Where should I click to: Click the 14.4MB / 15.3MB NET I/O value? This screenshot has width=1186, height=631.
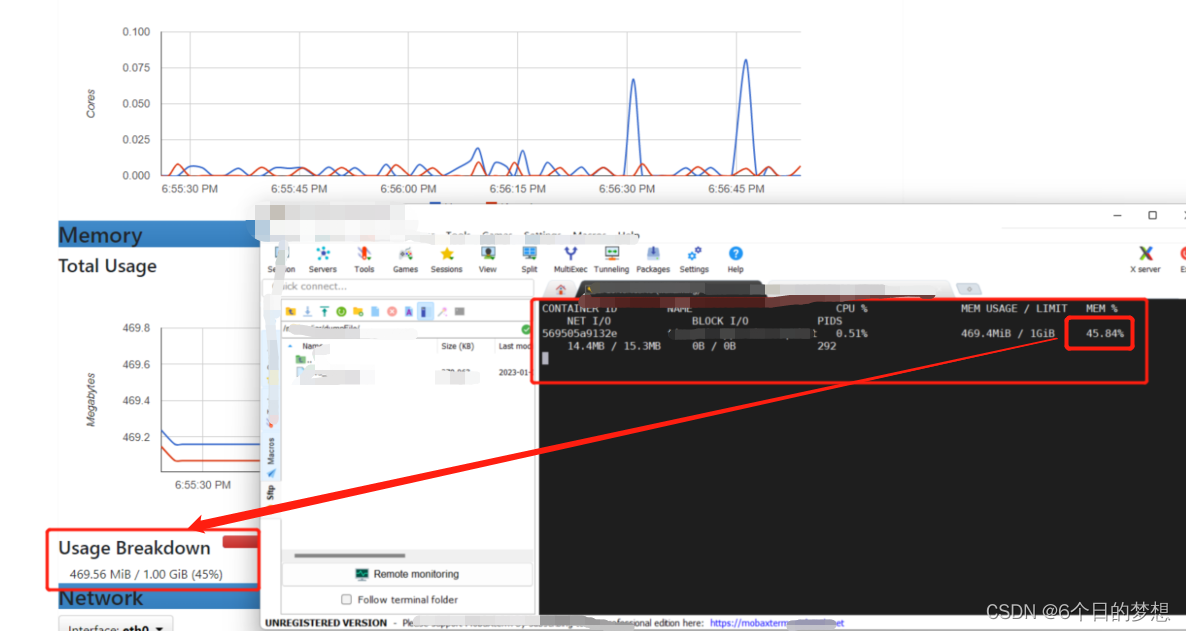(613, 347)
